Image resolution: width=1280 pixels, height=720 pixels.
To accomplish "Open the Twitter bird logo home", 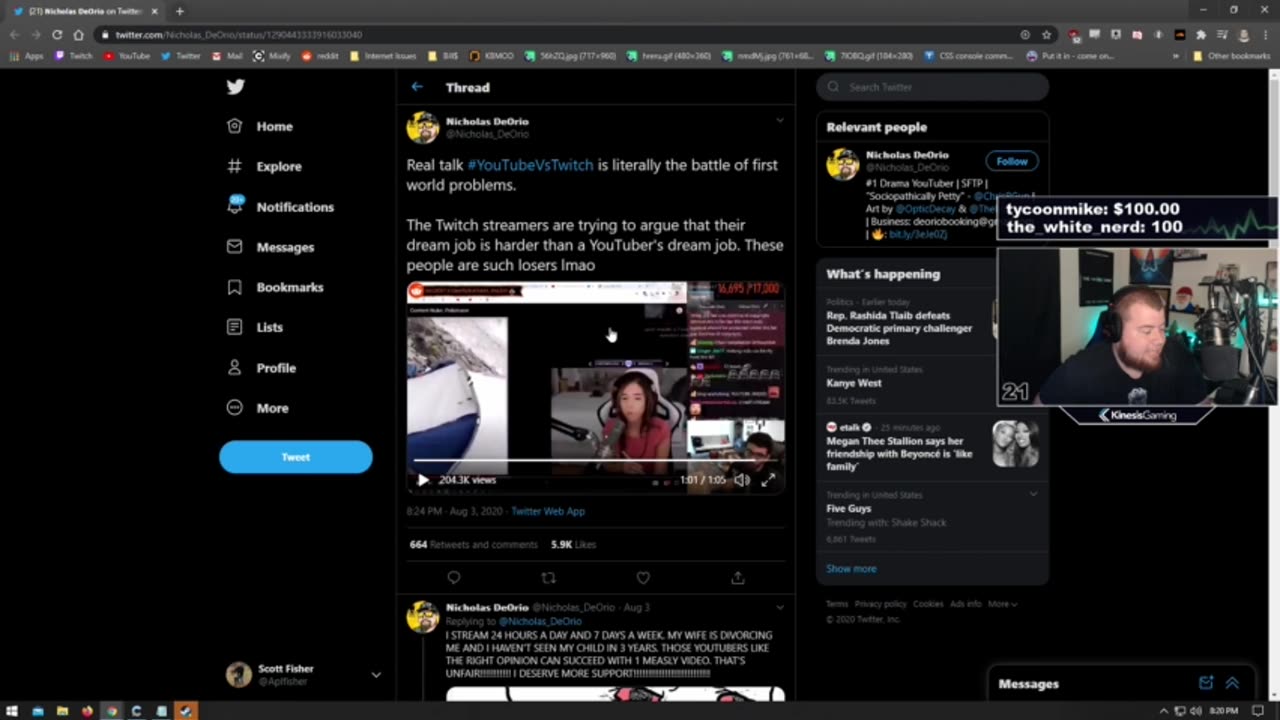I will [x=235, y=87].
